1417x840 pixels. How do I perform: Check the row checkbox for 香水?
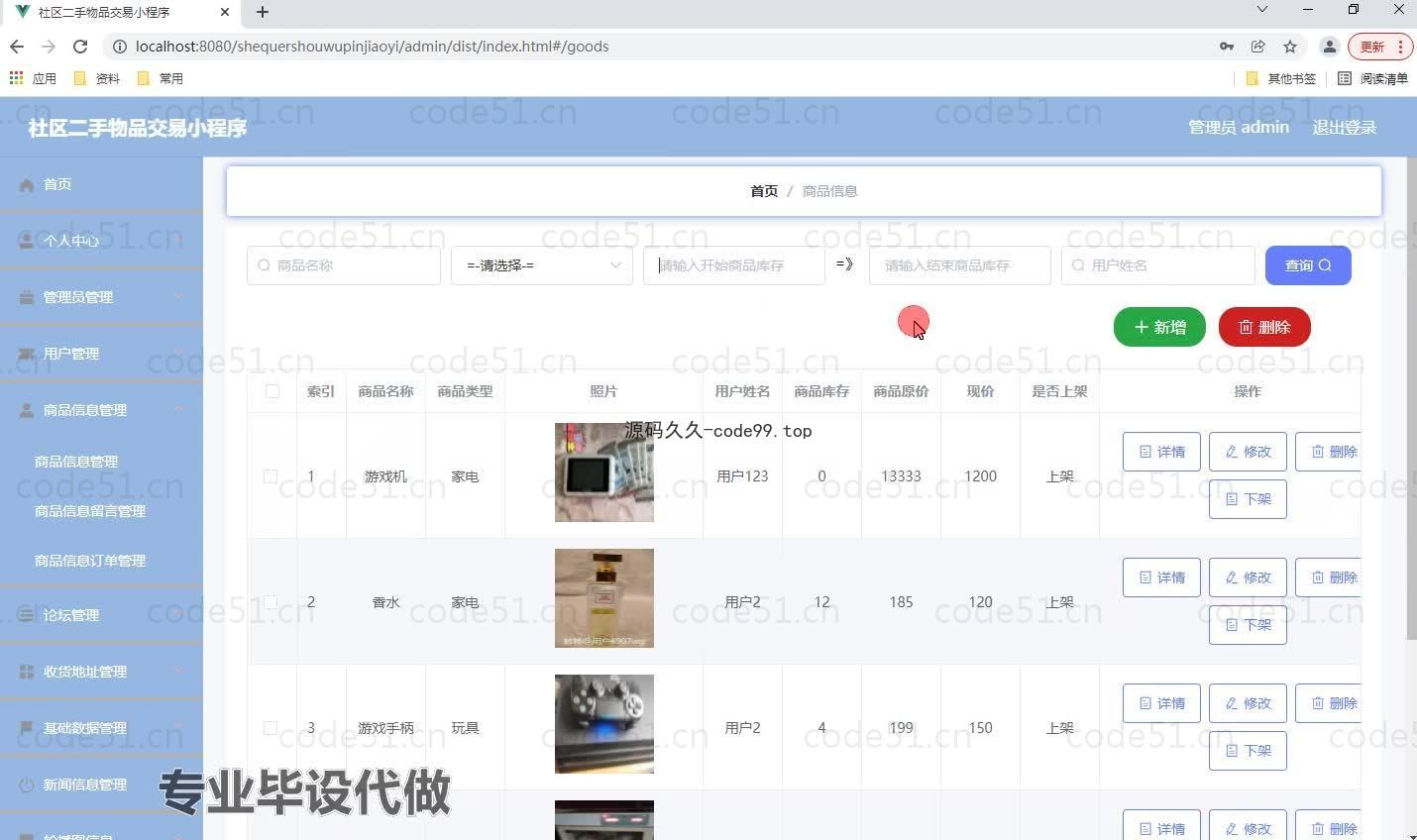pyautogui.click(x=271, y=602)
